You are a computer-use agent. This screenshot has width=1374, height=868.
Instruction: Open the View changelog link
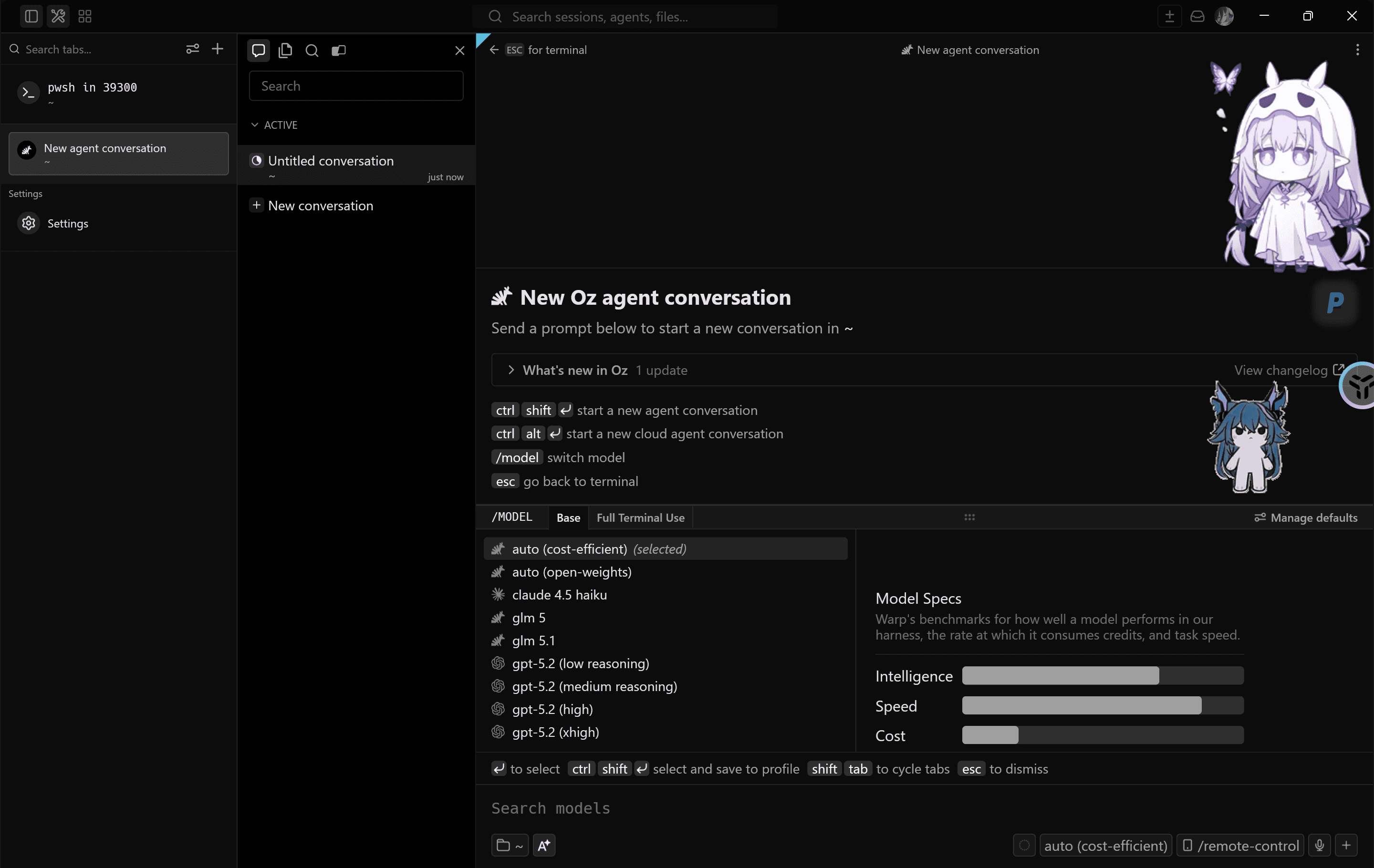click(x=1289, y=370)
